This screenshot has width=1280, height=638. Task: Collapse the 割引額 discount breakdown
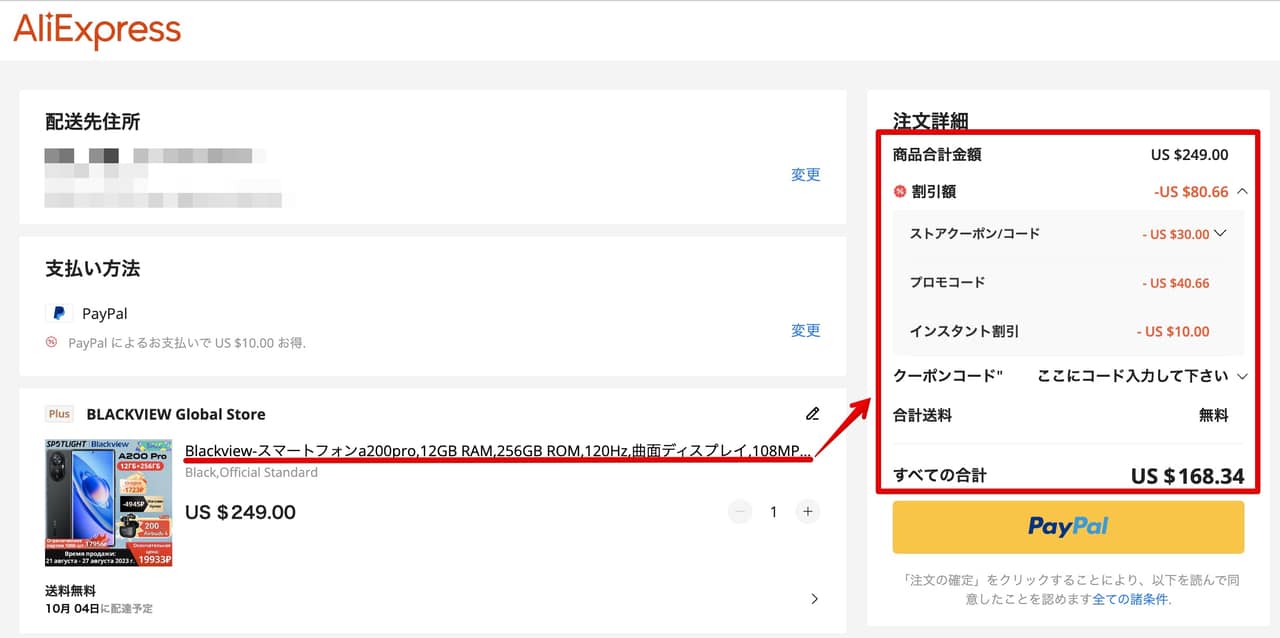point(1242,191)
